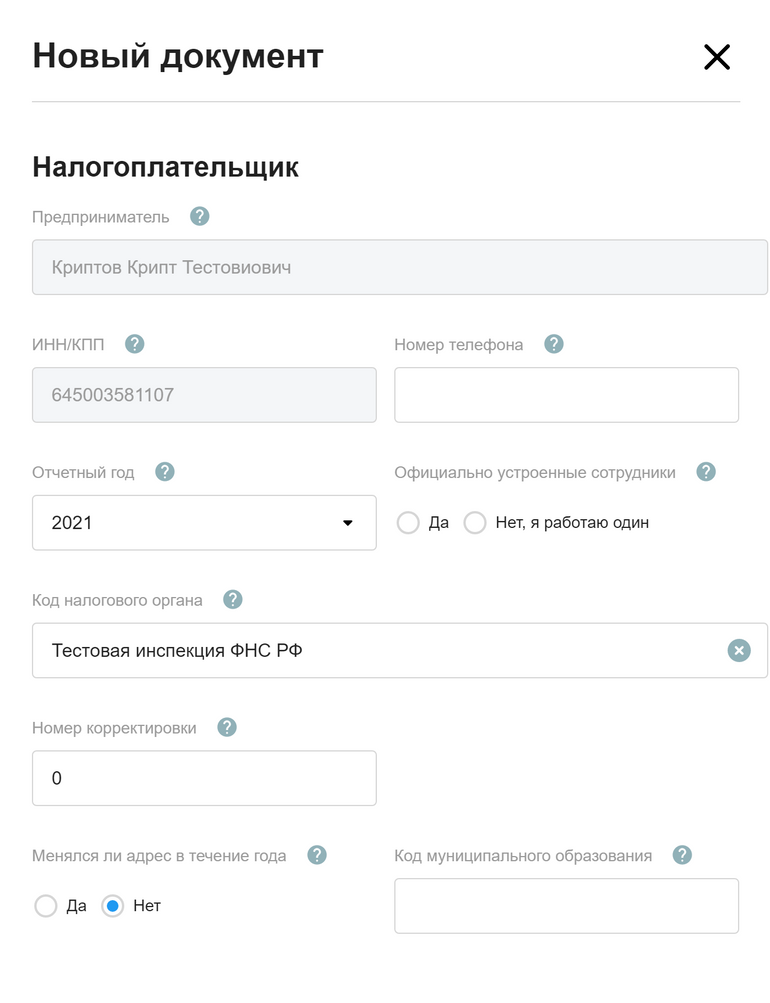This screenshot has height=1003, width=770.
Task: Focus the Код муниципального образования input
Action: point(567,906)
